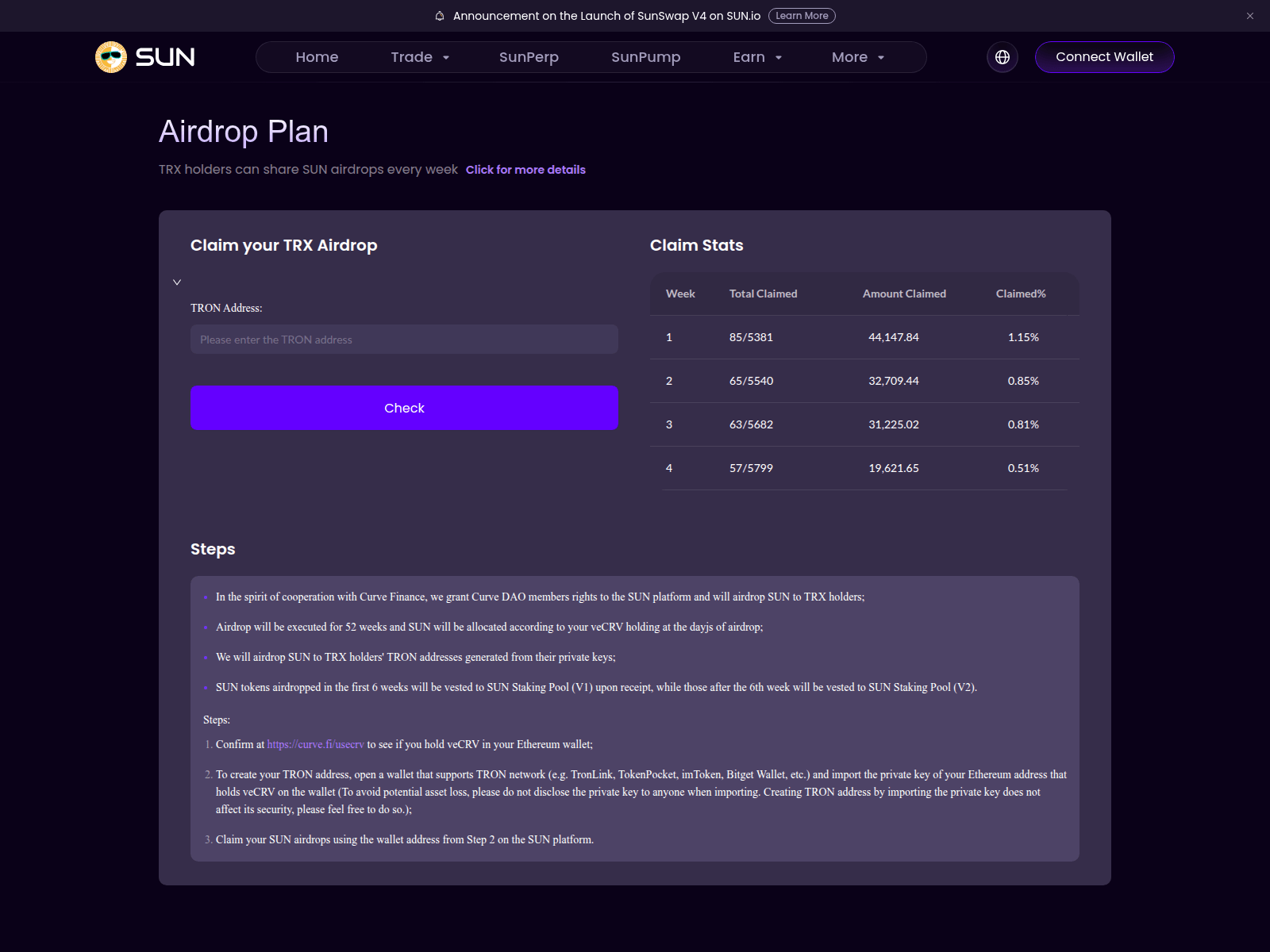Click the bullet about Airdrop executed for 52 weeks
The image size is (1270, 952).
tap(489, 627)
